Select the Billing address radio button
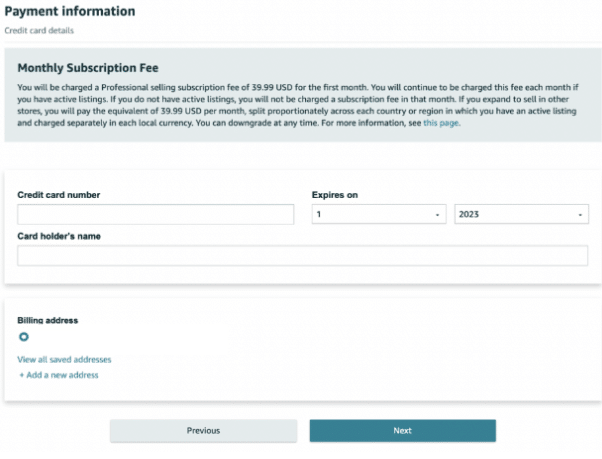Image resolution: width=602 pixels, height=459 pixels. point(24,337)
